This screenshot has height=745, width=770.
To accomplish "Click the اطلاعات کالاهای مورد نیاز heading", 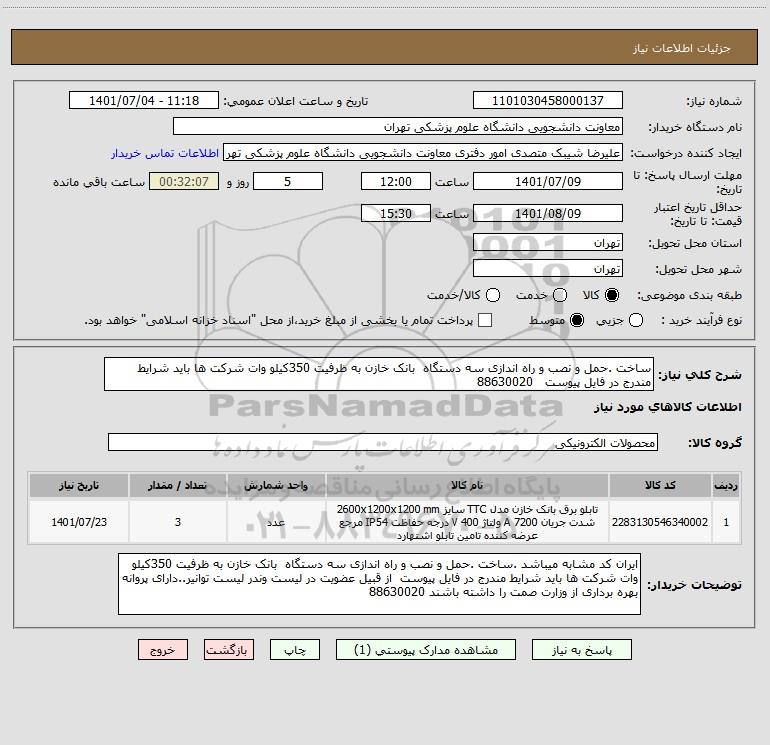I will 667,407.
